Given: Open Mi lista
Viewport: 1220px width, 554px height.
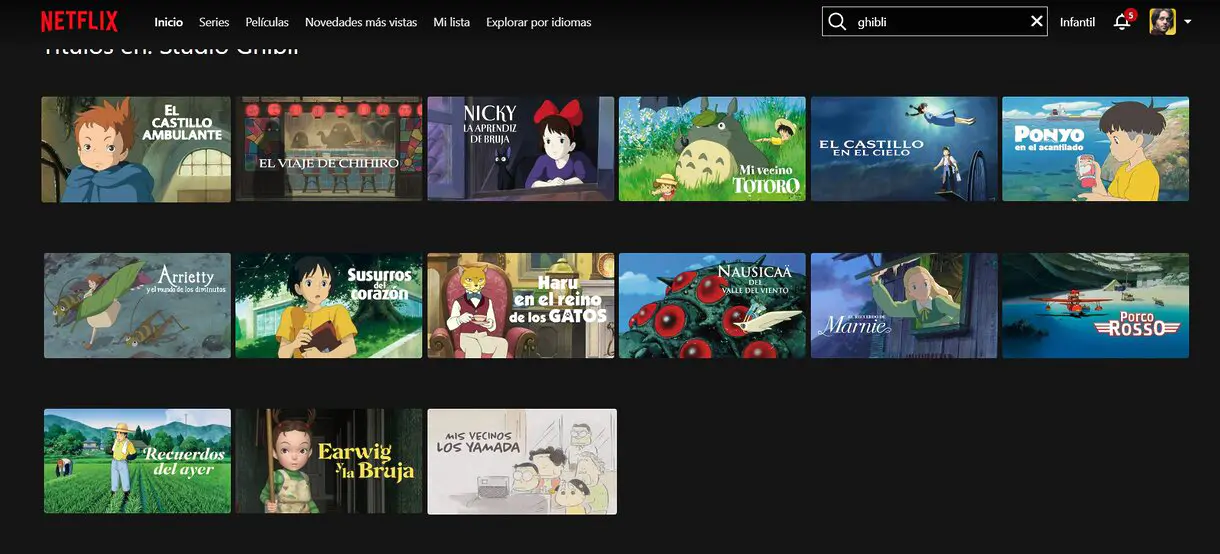Looking at the screenshot, I should point(452,22).
